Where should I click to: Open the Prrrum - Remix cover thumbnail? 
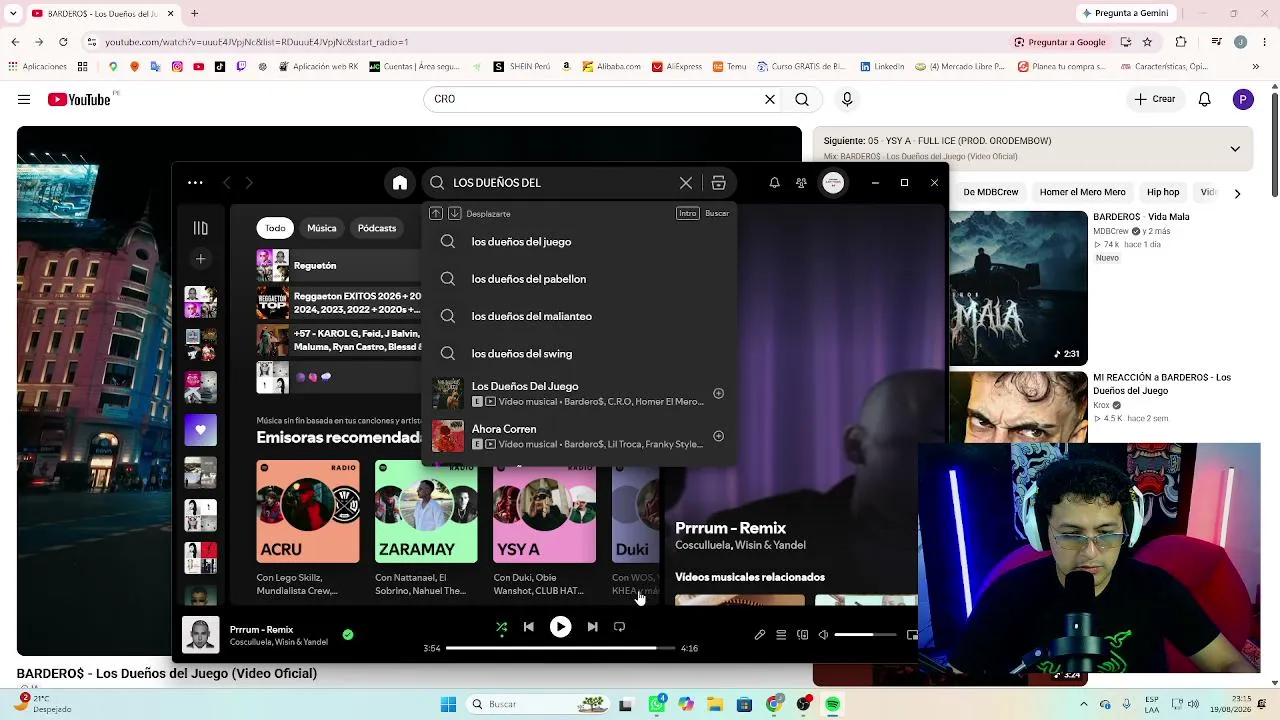click(200, 636)
